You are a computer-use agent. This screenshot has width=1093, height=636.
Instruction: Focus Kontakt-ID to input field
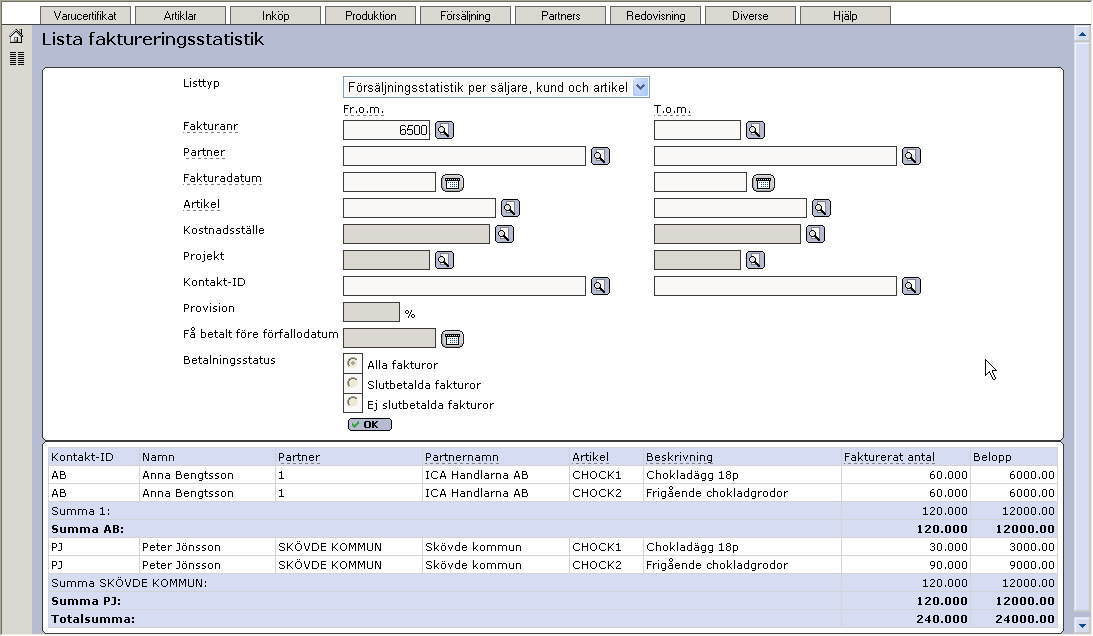click(775, 286)
